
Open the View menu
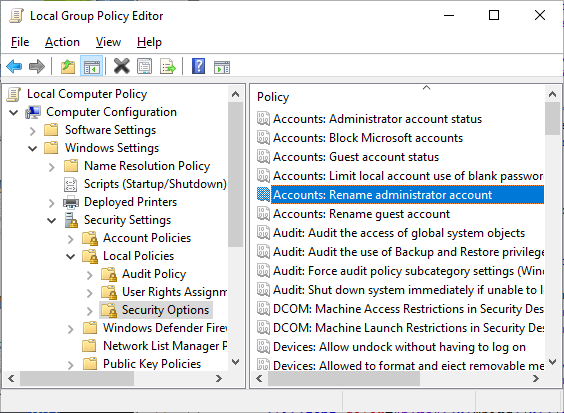point(108,42)
